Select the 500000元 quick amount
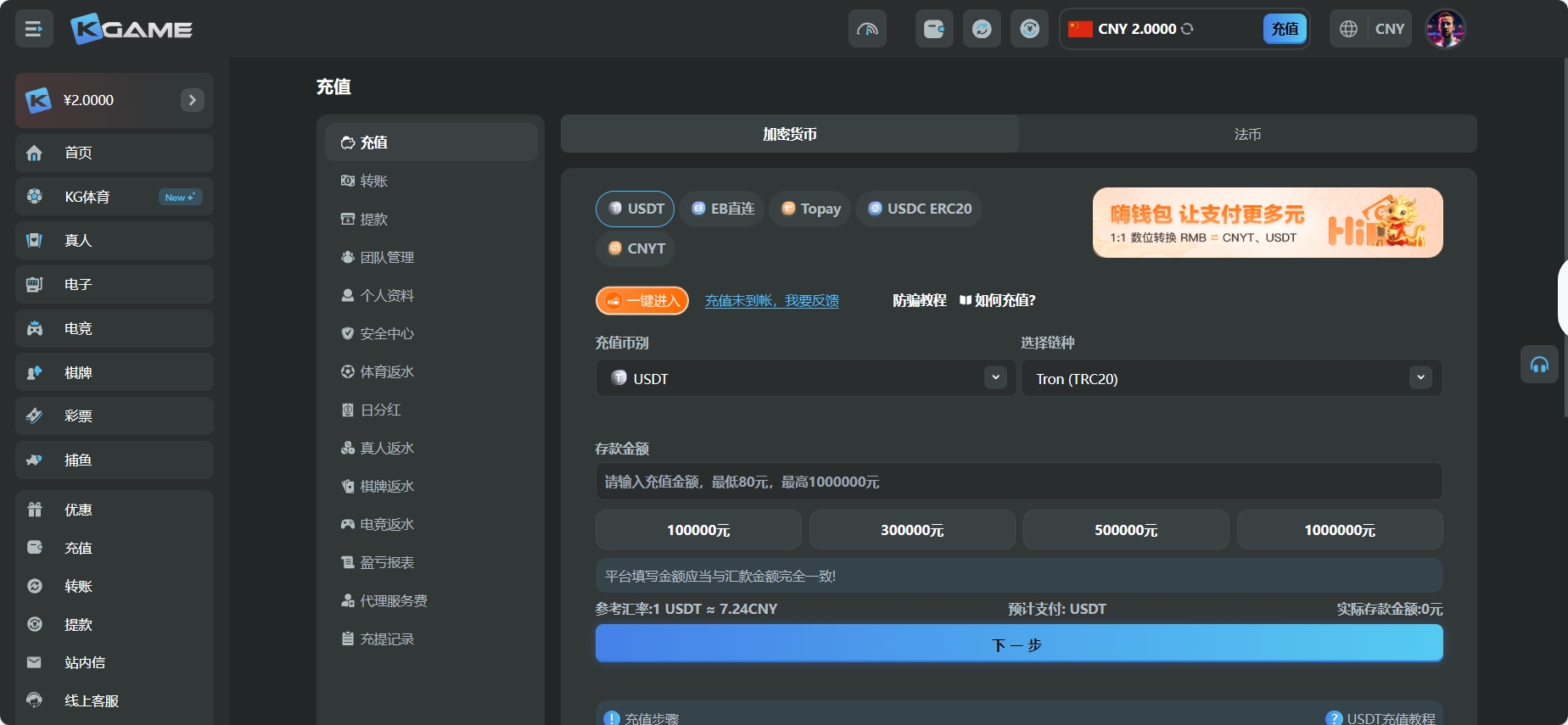 [x=1125, y=530]
